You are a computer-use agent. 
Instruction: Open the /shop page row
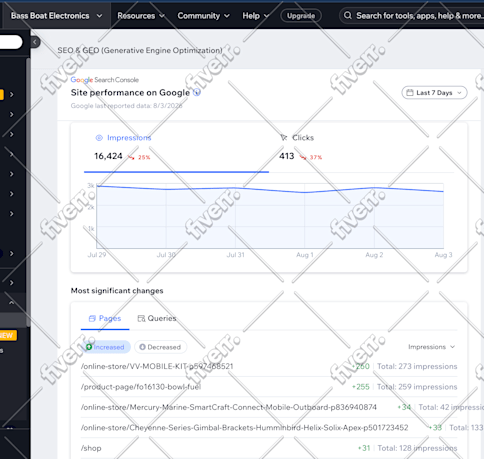click(x=269, y=448)
